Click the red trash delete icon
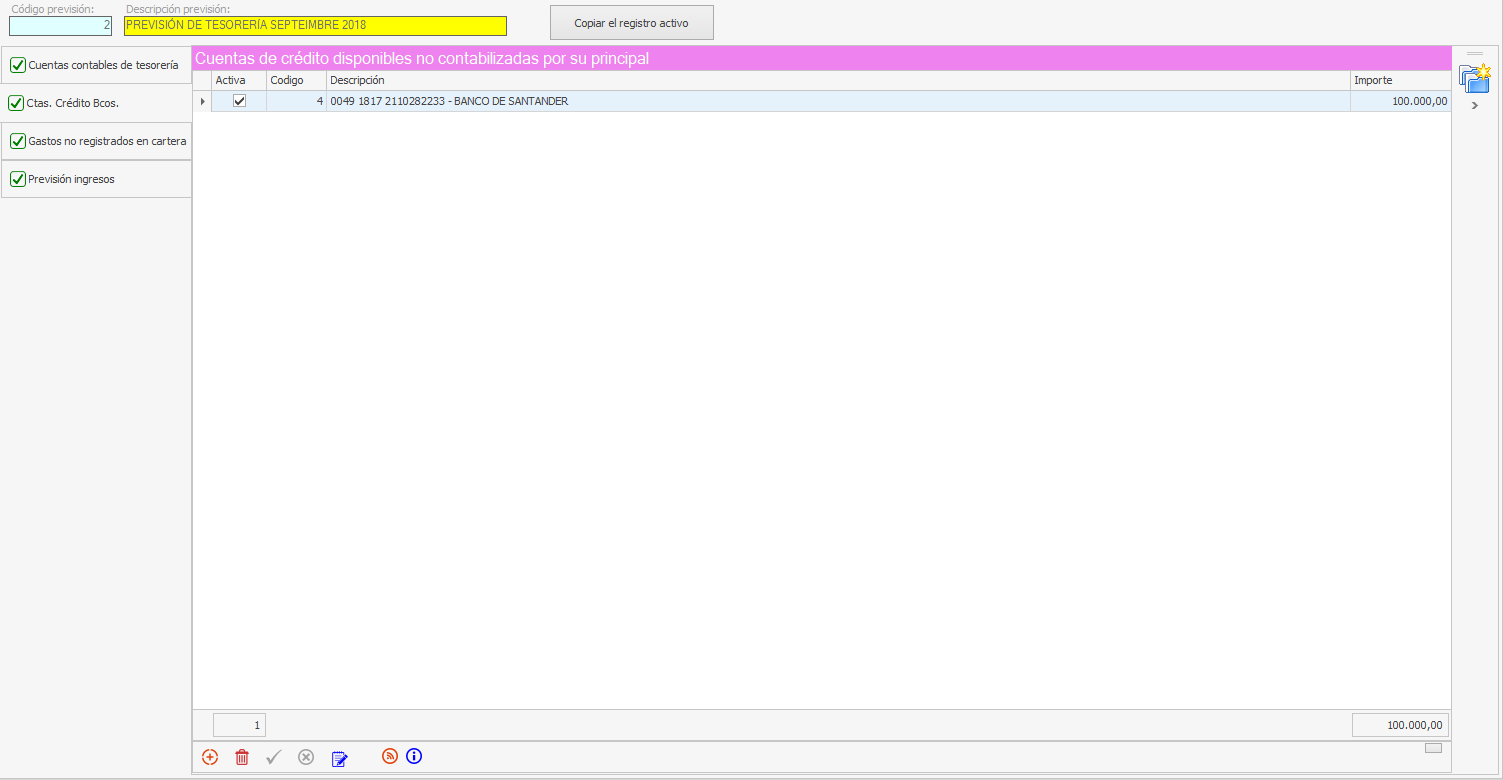 click(242, 758)
